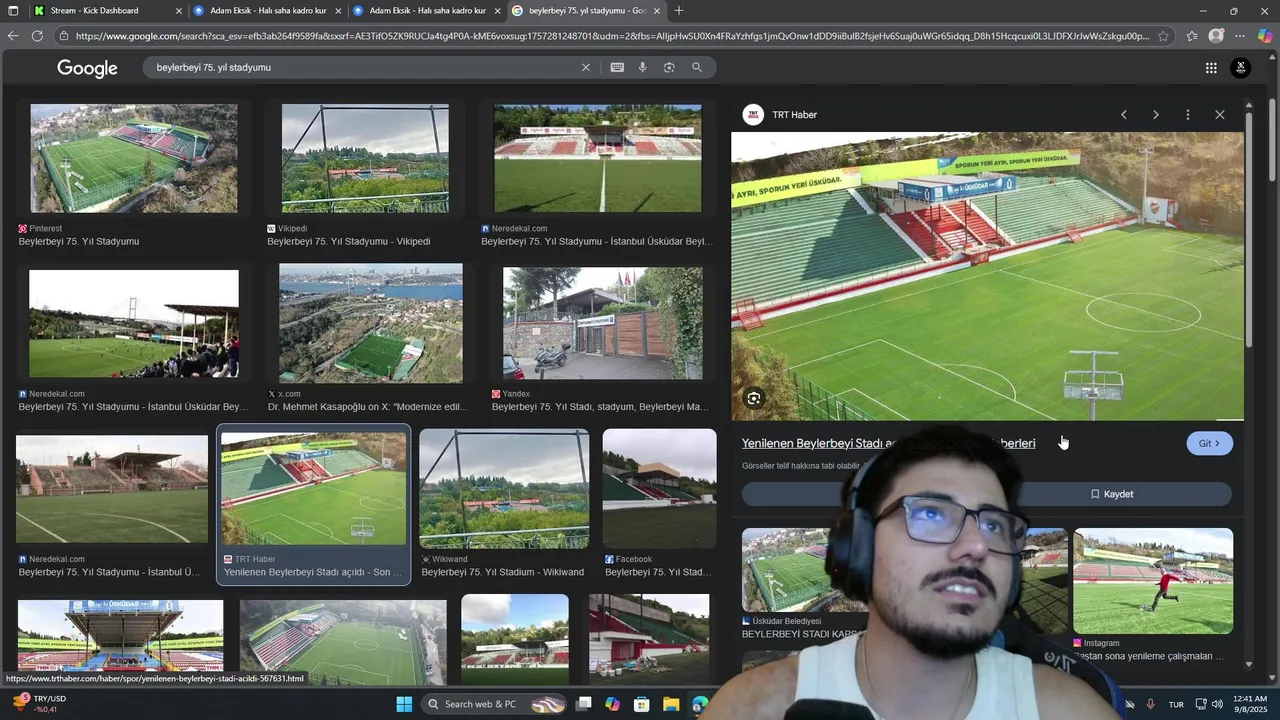
Task: Select the Facebook Beylerbeyi 75. Yıl Stad thumbnail
Action: 659,488
